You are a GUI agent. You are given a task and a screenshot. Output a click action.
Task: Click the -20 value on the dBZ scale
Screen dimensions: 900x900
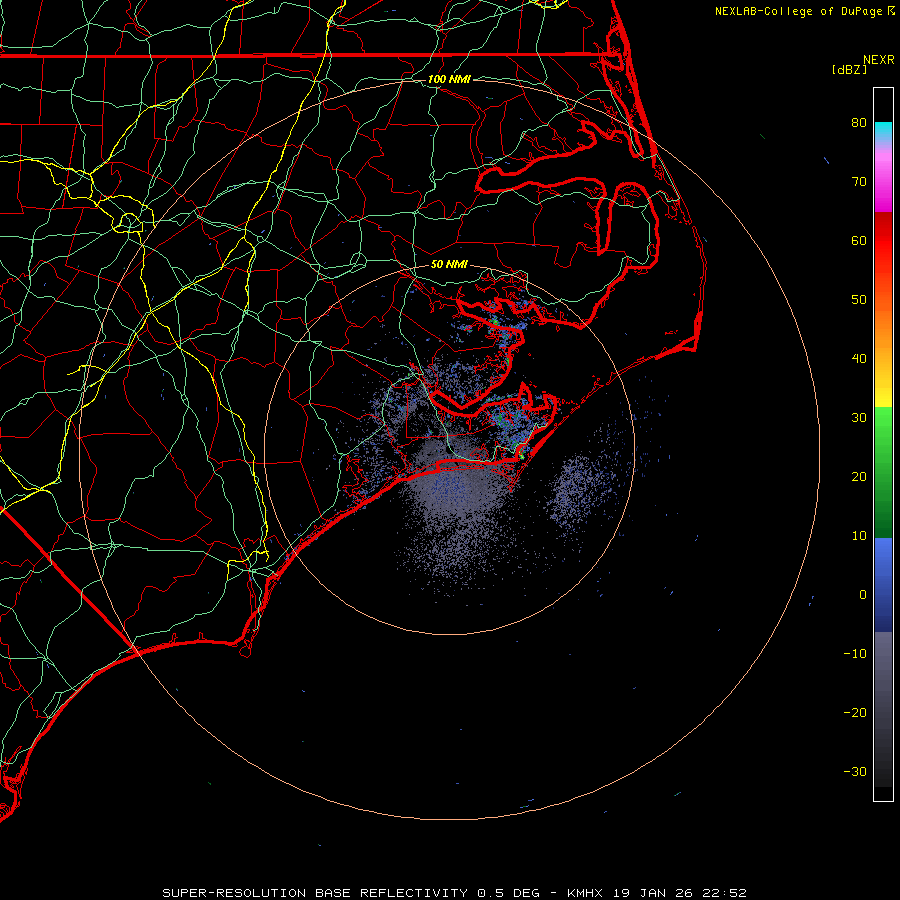(855, 713)
